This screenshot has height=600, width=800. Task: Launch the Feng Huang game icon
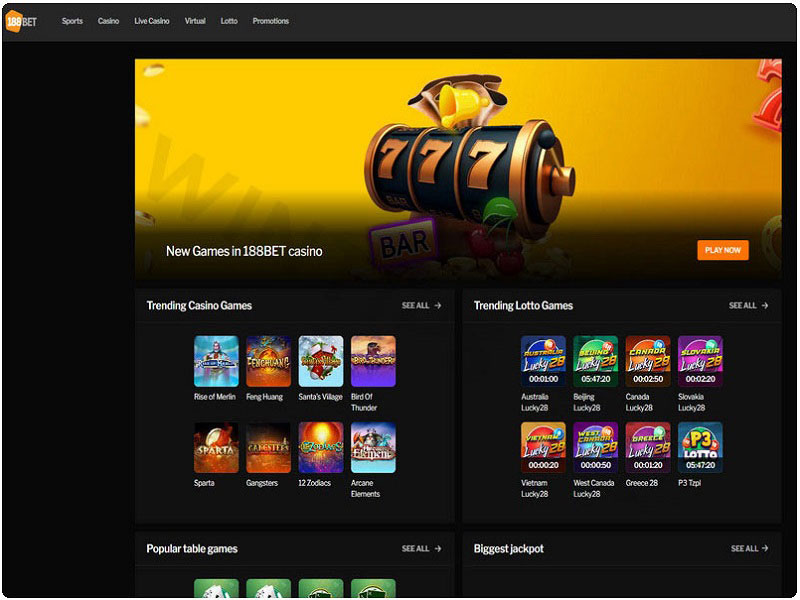click(268, 361)
